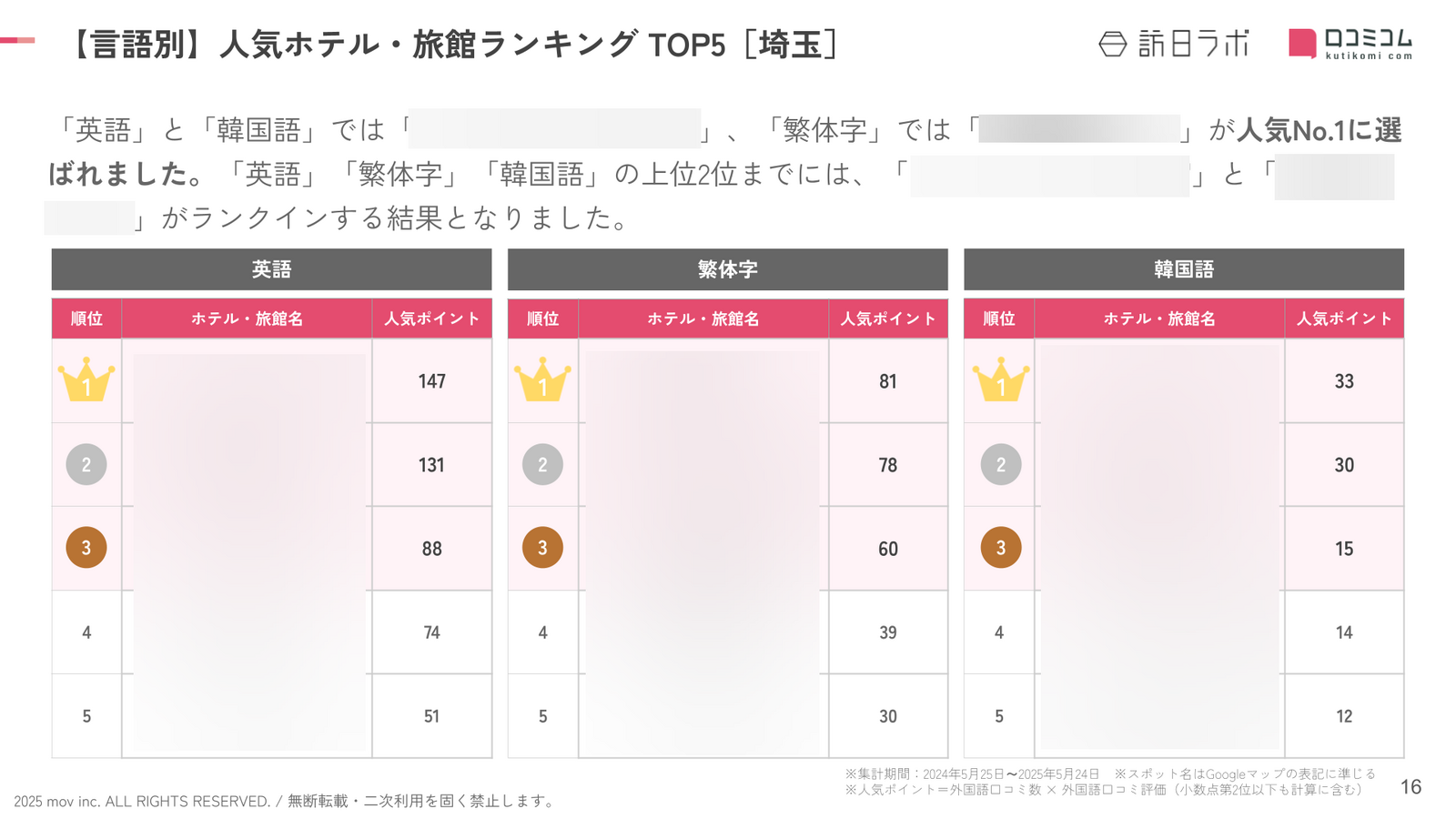Click the gold crown in the 英語 table
1456x819 pixels.
click(x=86, y=379)
